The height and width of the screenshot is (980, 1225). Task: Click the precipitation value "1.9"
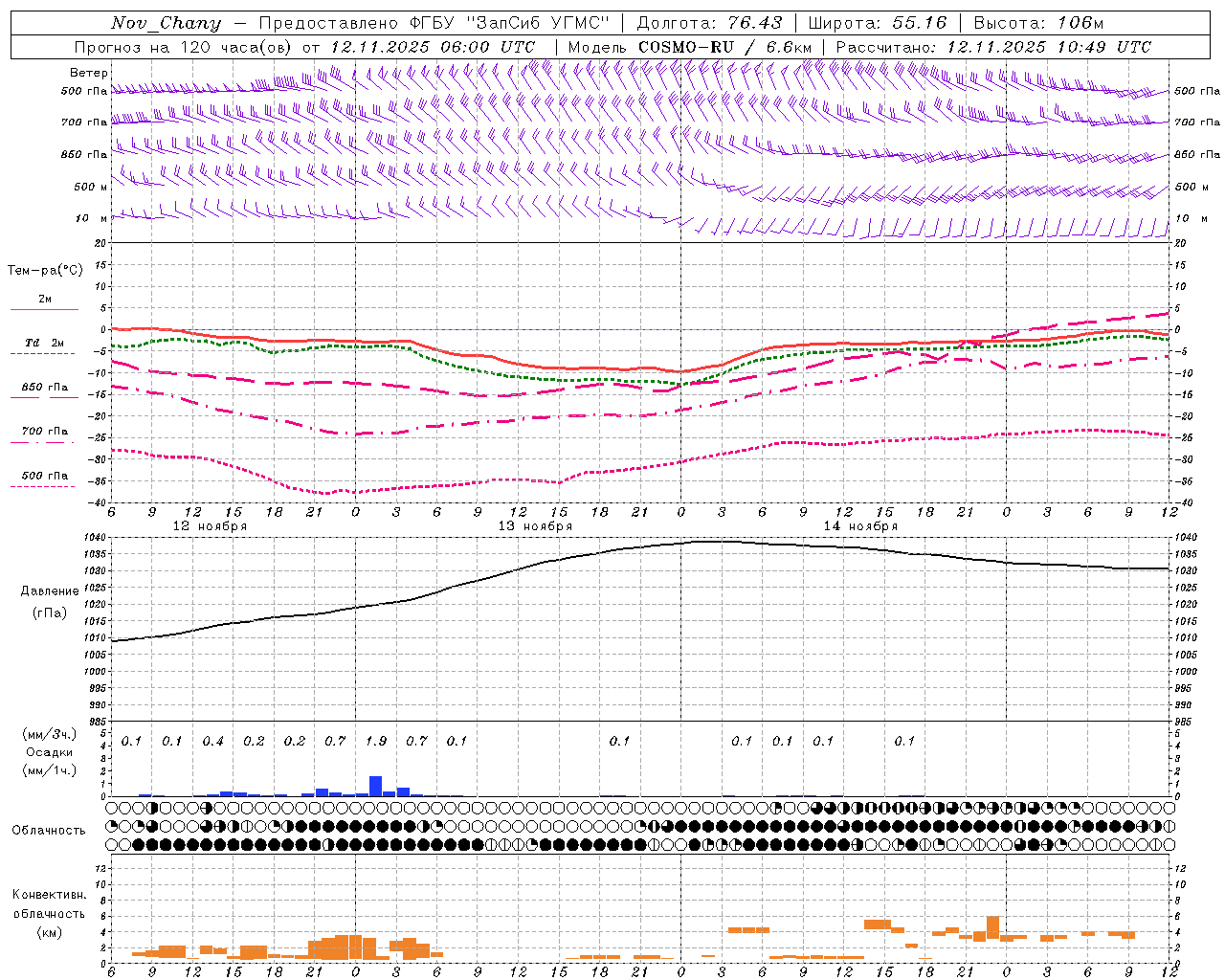coord(376,741)
